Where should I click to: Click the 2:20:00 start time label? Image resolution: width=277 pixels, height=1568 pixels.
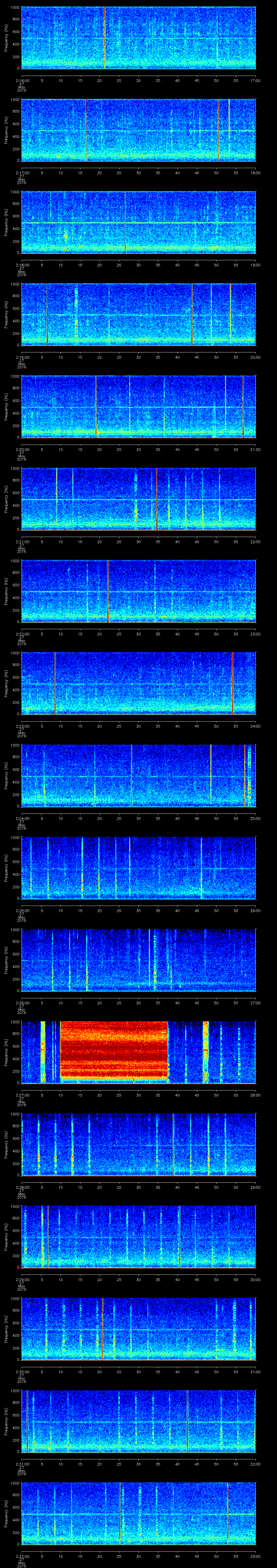click(x=22, y=449)
